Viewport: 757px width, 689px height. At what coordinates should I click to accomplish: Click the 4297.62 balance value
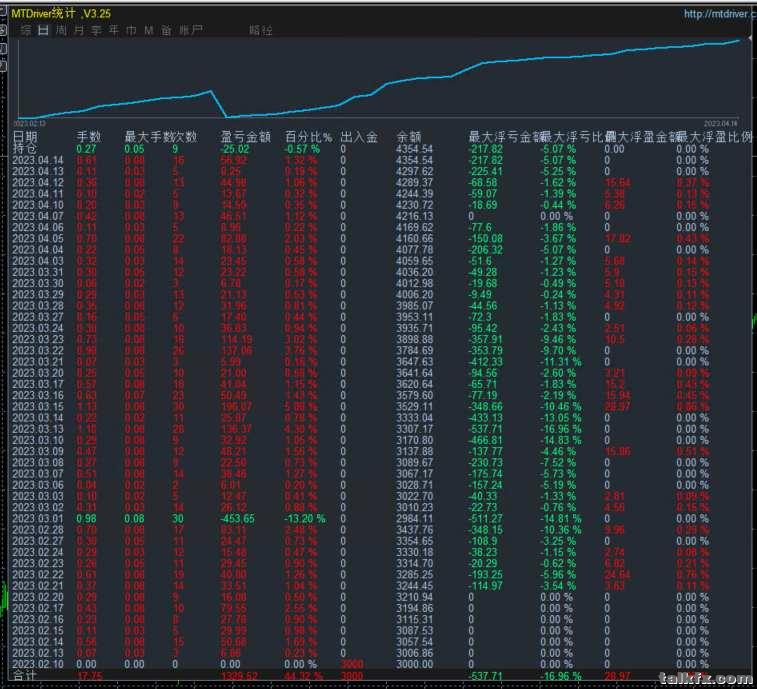tap(415, 171)
